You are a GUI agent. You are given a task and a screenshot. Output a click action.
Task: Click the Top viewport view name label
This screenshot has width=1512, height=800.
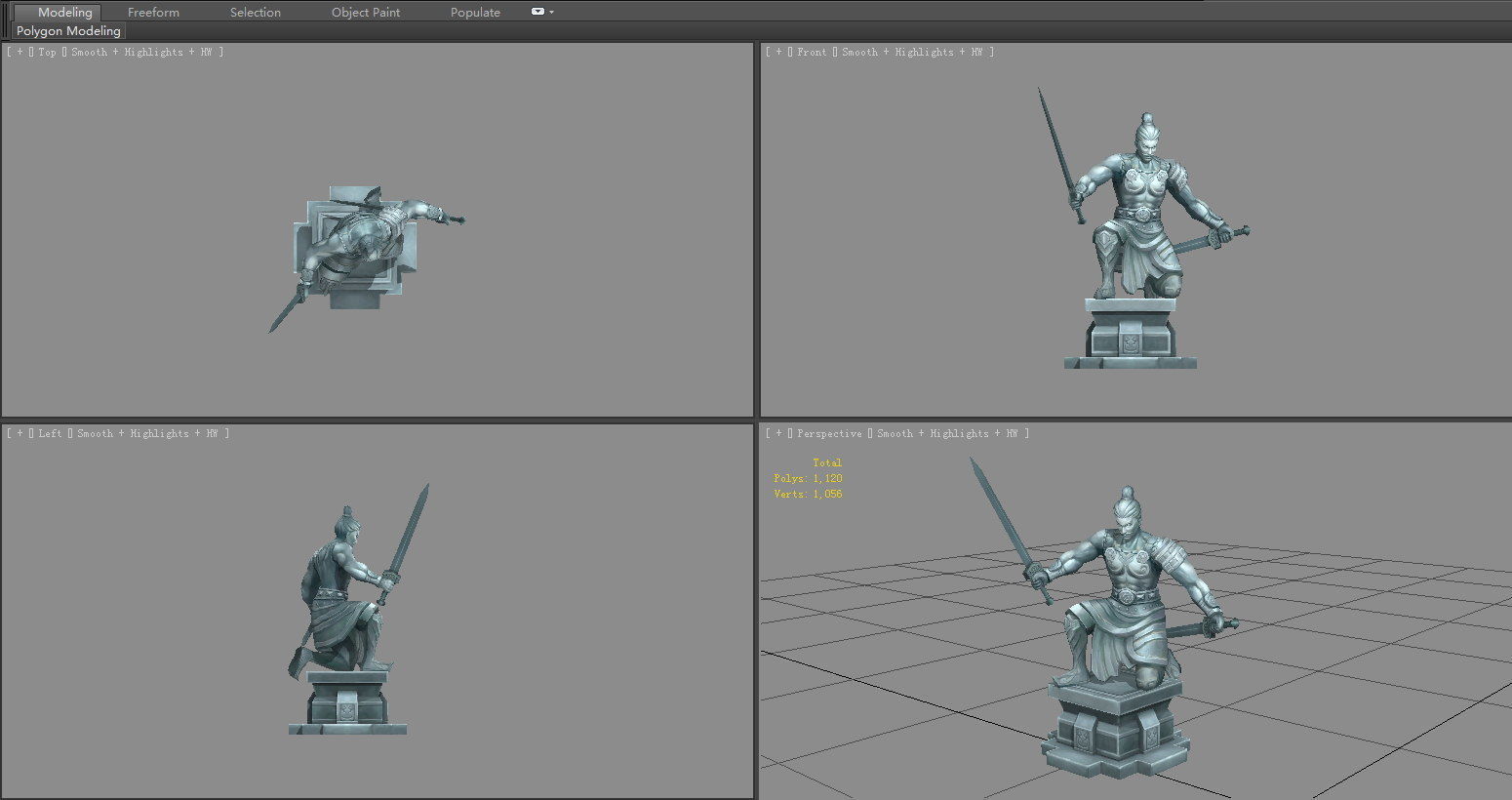pyautogui.click(x=47, y=52)
